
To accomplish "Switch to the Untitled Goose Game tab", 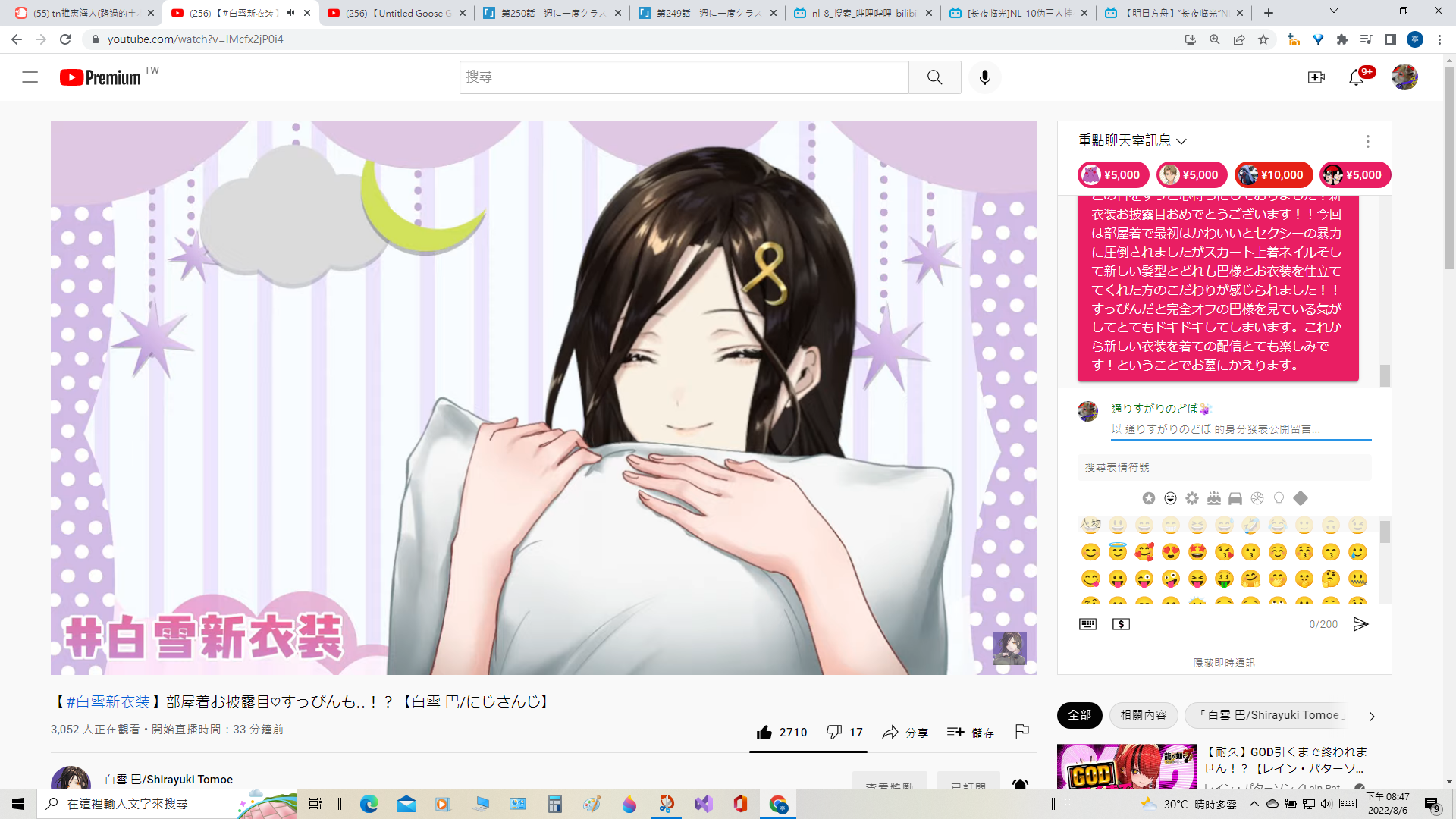I will [397, 13].
